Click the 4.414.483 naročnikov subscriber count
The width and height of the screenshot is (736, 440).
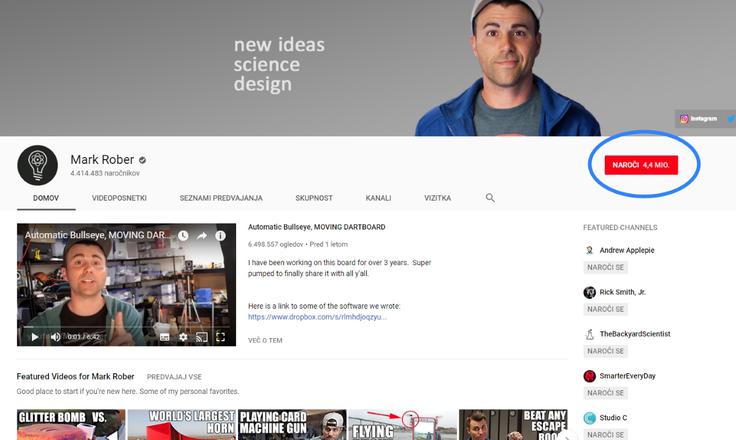pos(105,173)
